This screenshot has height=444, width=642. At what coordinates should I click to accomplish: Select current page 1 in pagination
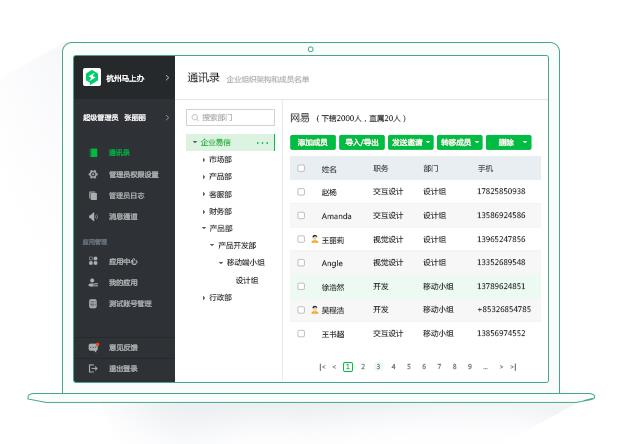tap(348, 367)
